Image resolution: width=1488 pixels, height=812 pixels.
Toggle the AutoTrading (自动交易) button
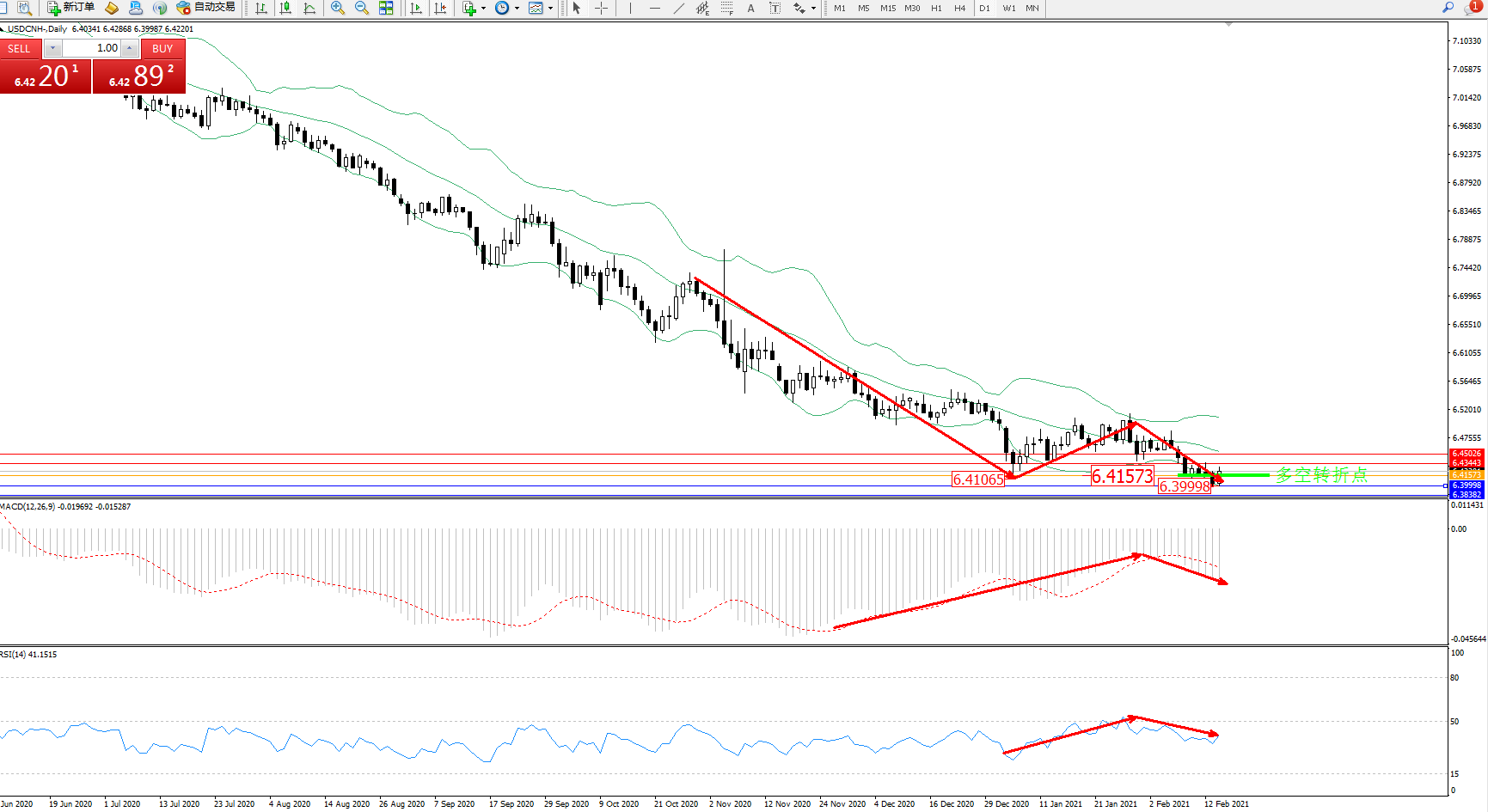(205, 8)
